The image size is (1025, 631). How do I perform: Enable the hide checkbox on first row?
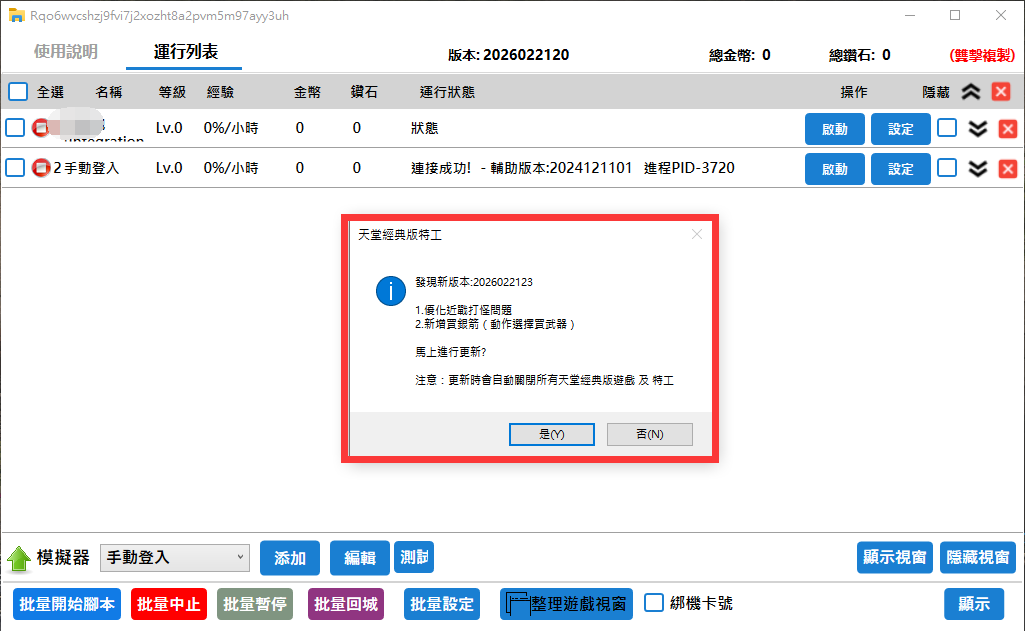pyautogui.click(x=947, y=128)
